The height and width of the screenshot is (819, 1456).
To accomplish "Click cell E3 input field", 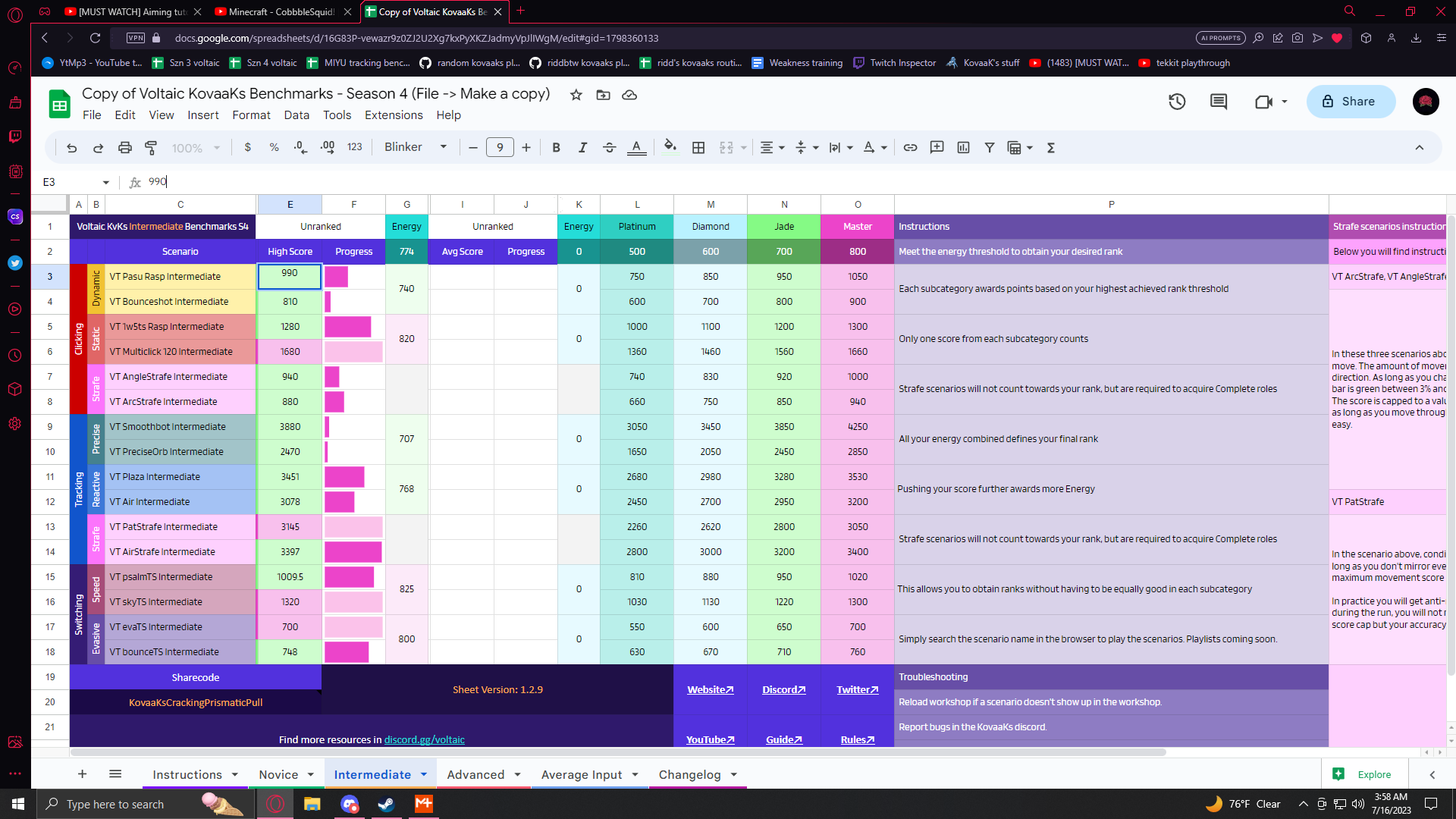I will tap(289, 276).
